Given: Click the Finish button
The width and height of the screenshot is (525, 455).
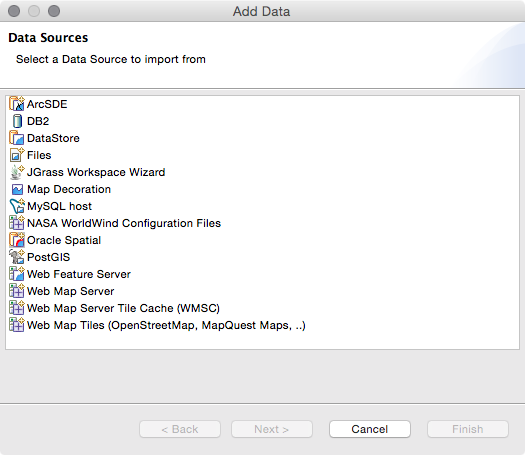Looking at the screenshot, I should click(468, 429).
